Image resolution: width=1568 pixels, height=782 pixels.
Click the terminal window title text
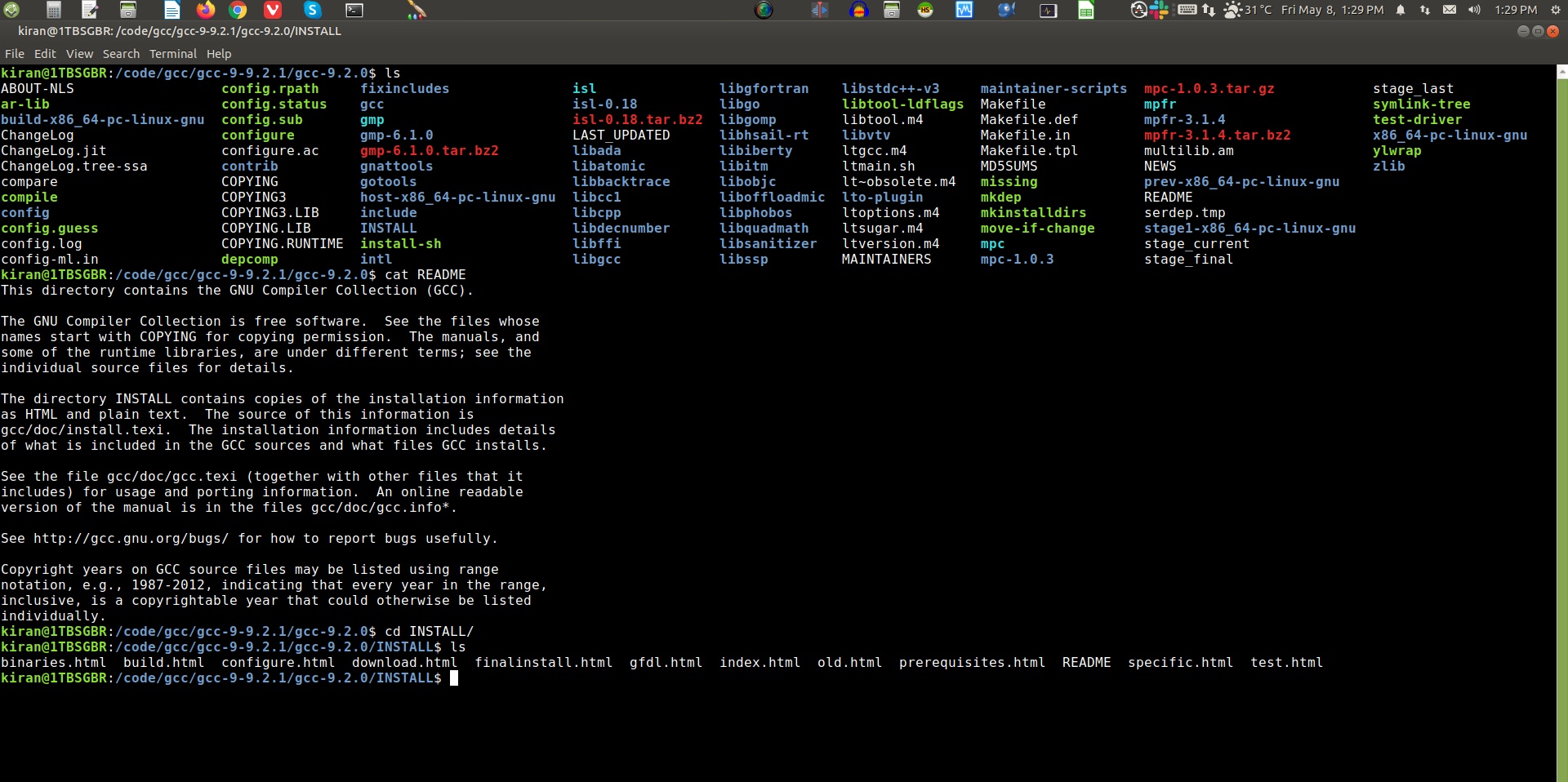coord(180,31)
